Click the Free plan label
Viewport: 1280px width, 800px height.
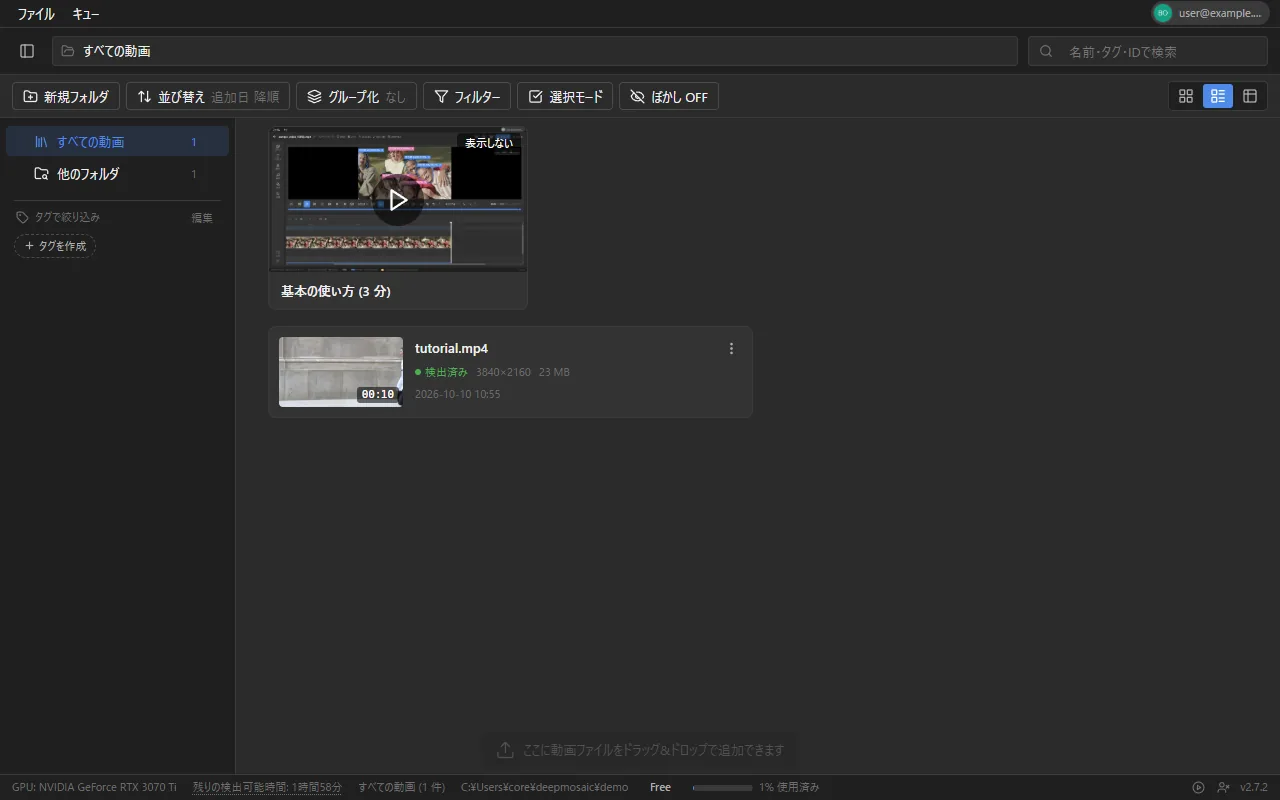[660, 787]
